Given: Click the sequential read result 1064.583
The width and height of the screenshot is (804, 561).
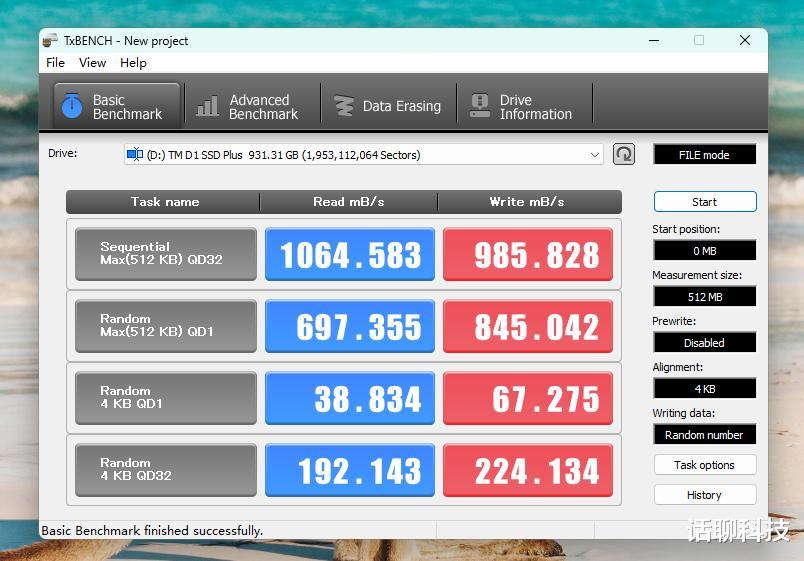Looking at the screenshot, I should pyautogui.click(x=350, y=254).
